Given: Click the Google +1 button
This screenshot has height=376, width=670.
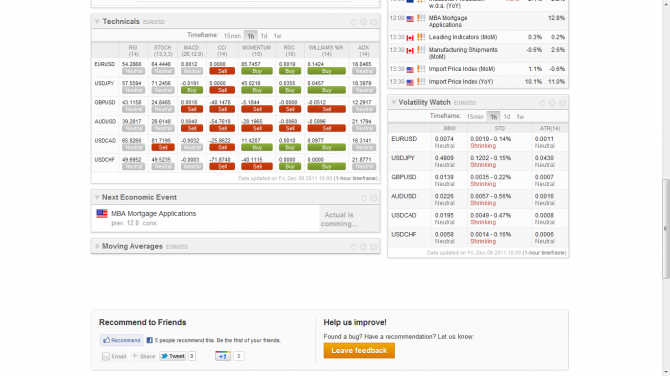Looking at the screenshot, I should point(223,356).
